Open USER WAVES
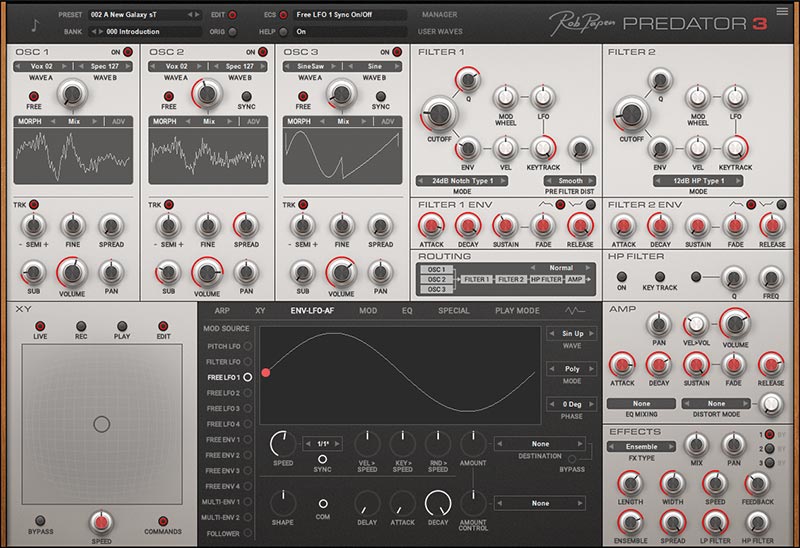800x548 pixels. [440, 32]
